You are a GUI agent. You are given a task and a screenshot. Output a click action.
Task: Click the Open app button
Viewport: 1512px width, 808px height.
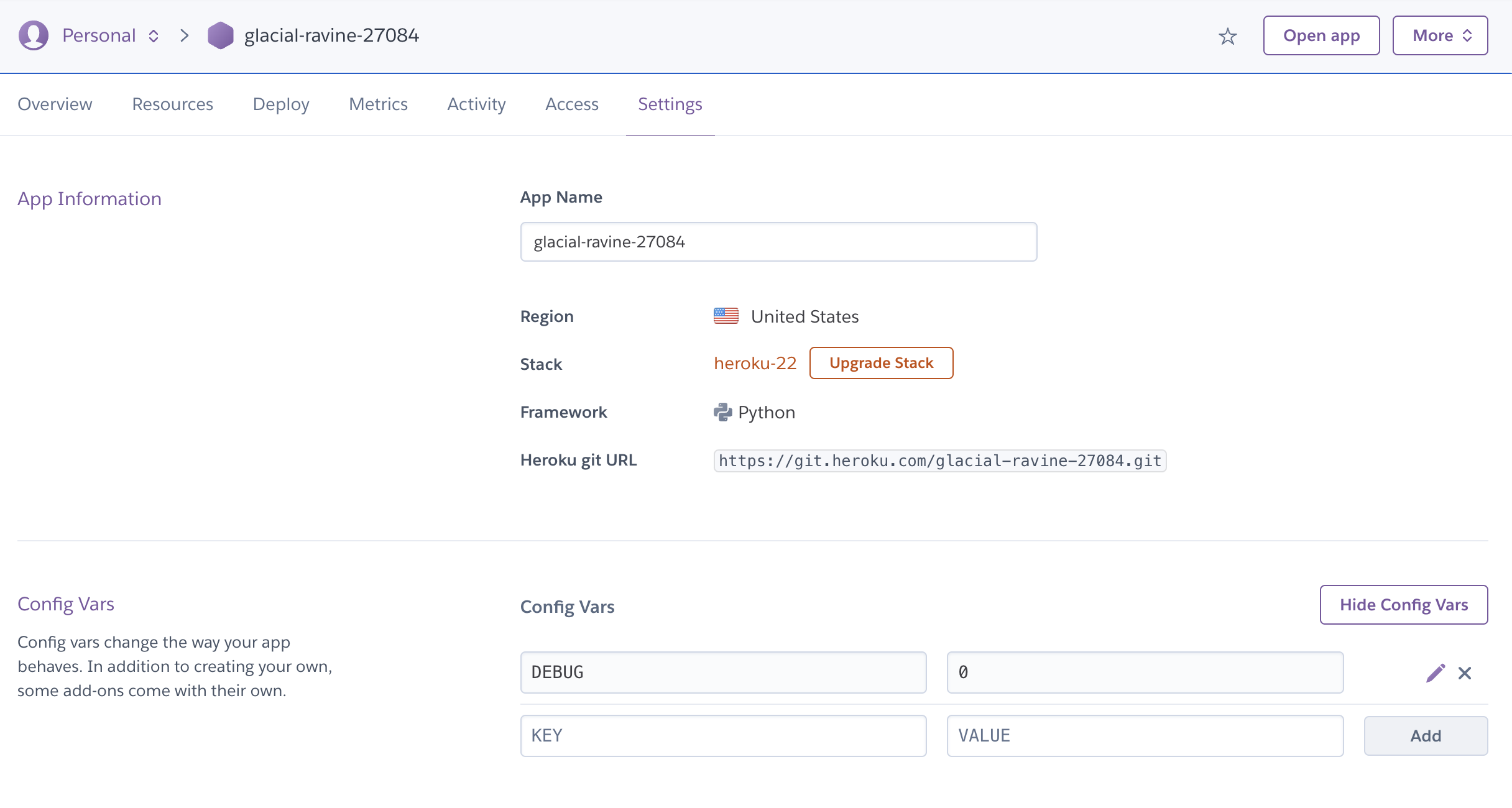click(x=1321, y=35)
